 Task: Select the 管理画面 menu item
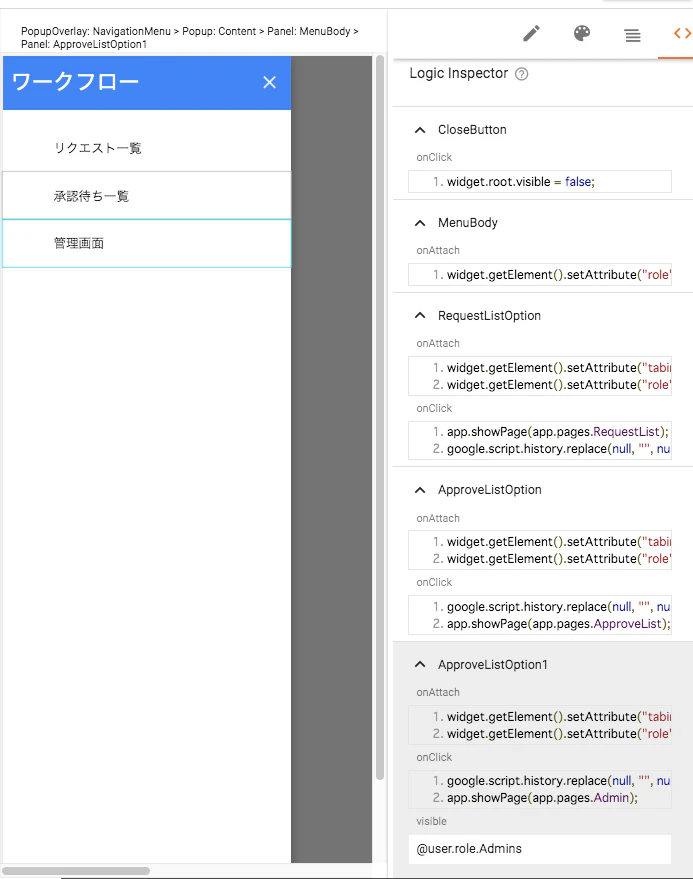[147, 243]
